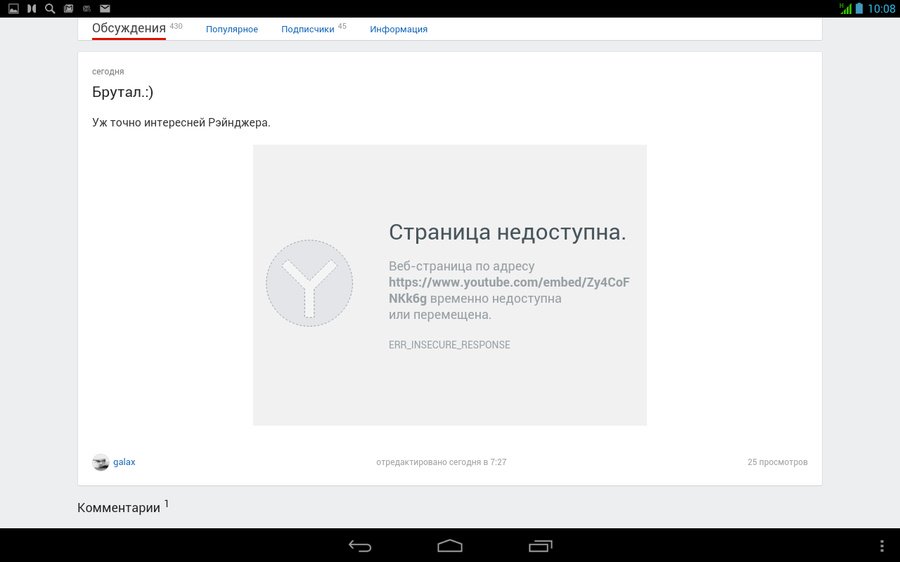Viewport: 900px width, 562px height.
Task: Switch to the Популярное tab
Action: tap(232, 29)
